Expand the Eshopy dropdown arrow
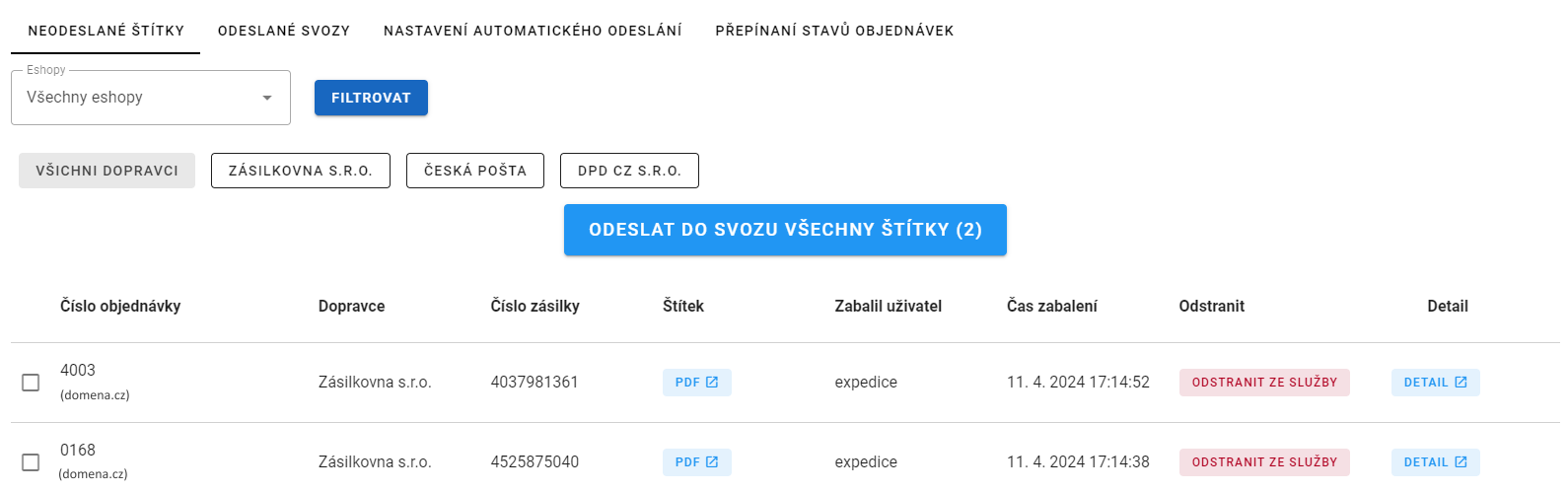1568x492 pixels. tap(267, 98)
